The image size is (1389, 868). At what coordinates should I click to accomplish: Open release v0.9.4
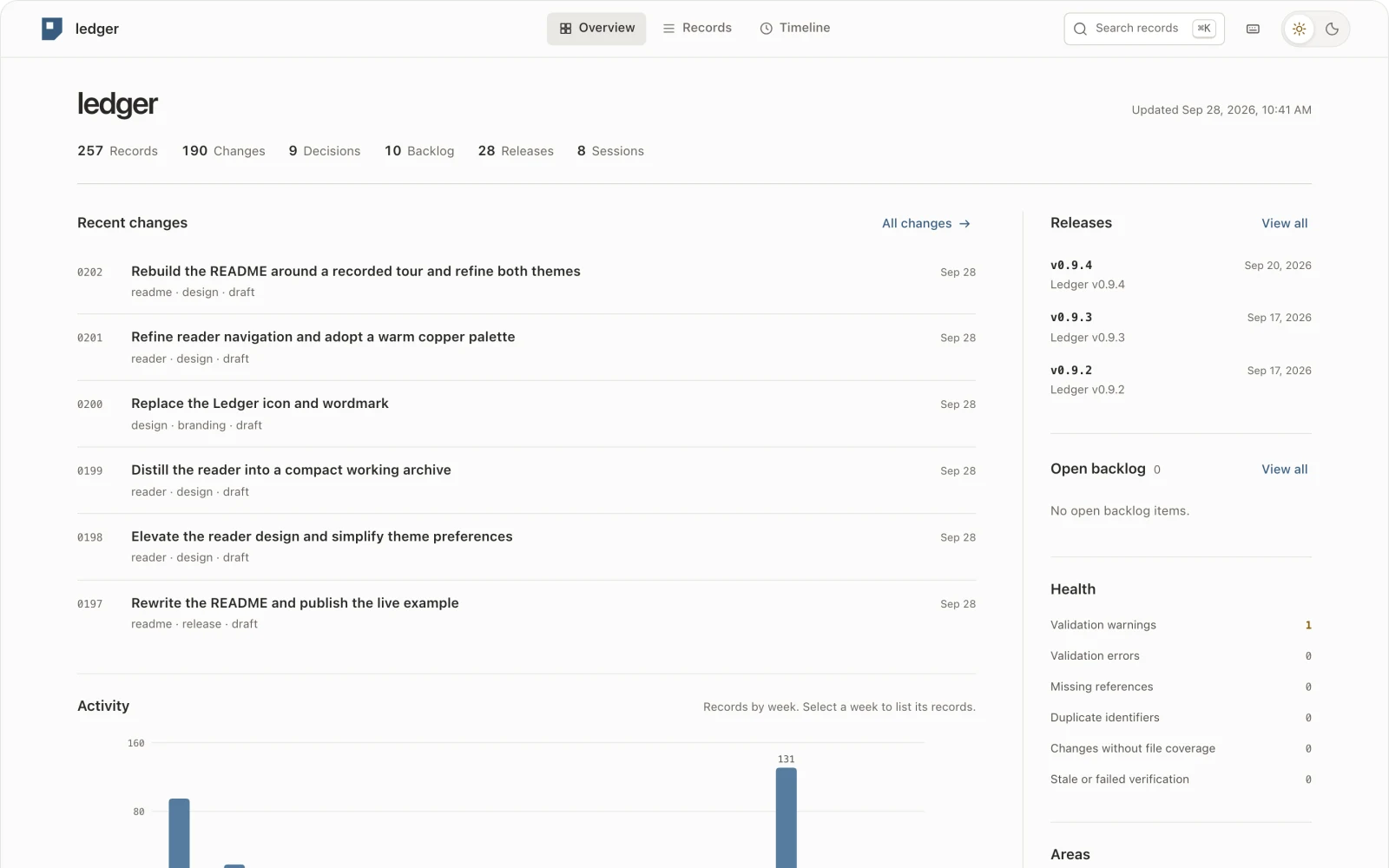(1181, 274)
